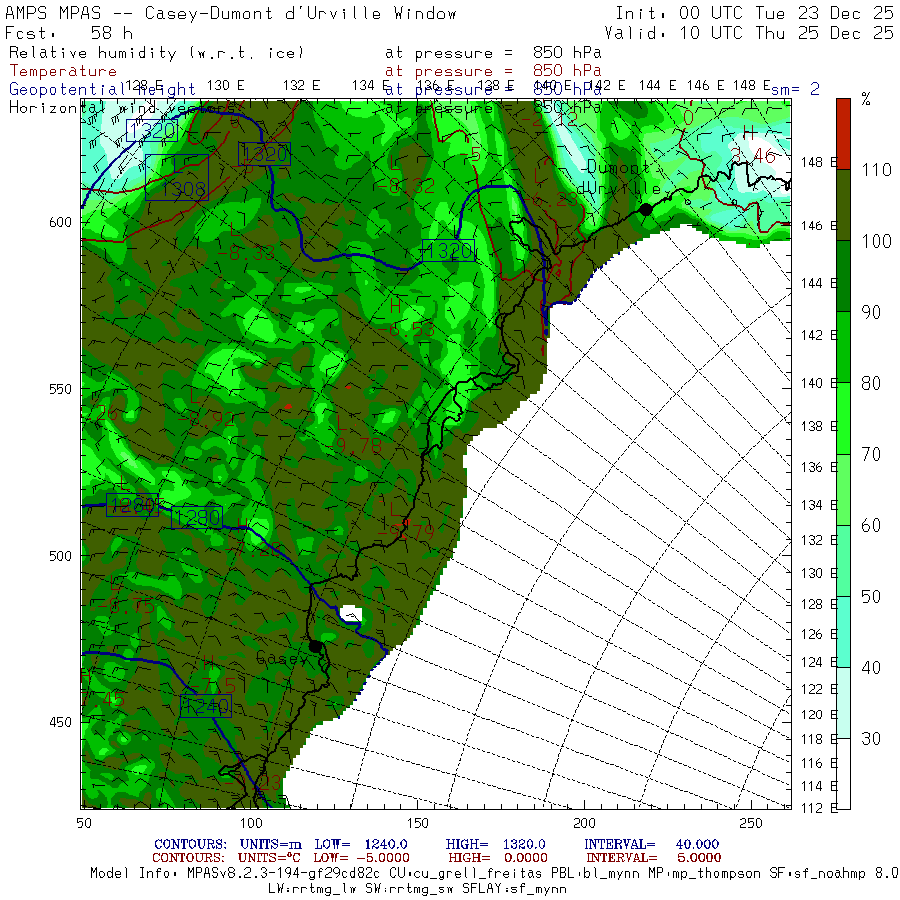The width and height of the screenshot is (900, 900).
Task: Click the light green 60-70 color bar segment
Action: click(843, 490)
